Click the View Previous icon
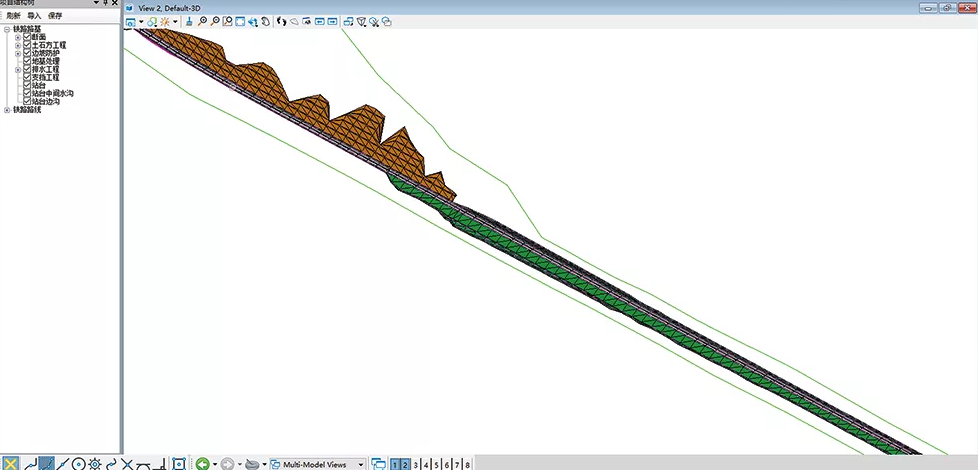The height and width of the screenshot is (470, 978). pyautogui.click(x=319, y=22)
